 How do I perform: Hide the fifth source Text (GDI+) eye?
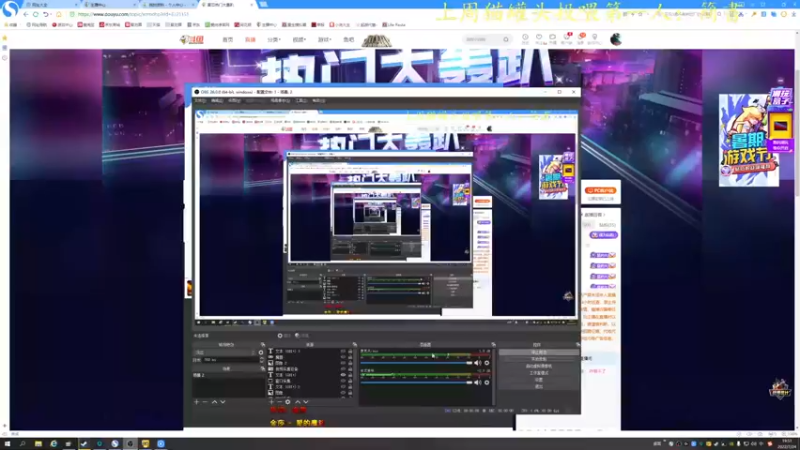(x=343, y=375)
